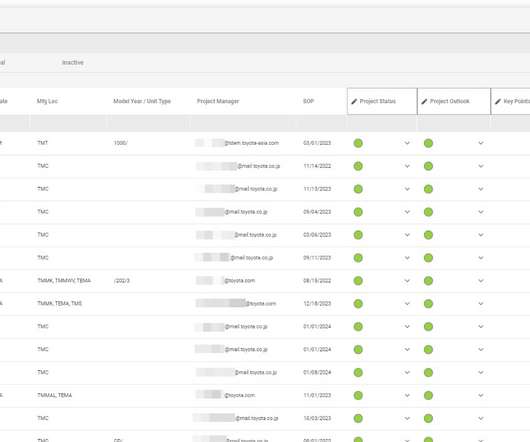Viewport: 530px width, 442px height.
Task: Click green Project Outlook circle for SOP 10/03/2023
Action: 428,418
